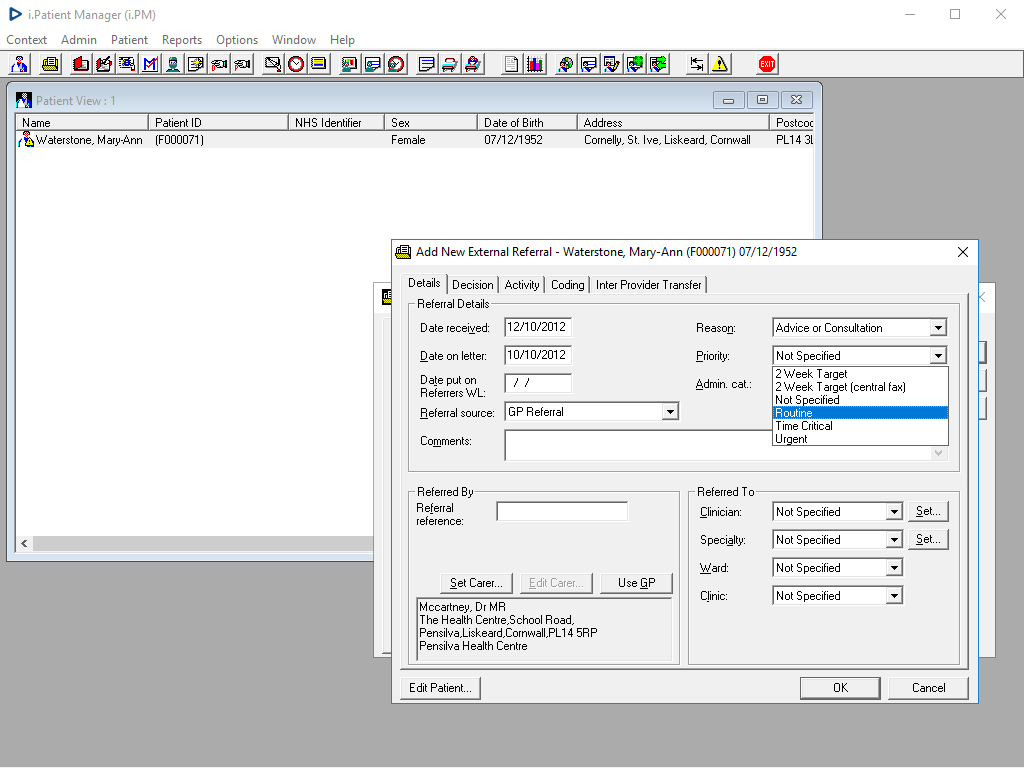
Task: Click the Set Carer... button
Action: coord(476,583)
